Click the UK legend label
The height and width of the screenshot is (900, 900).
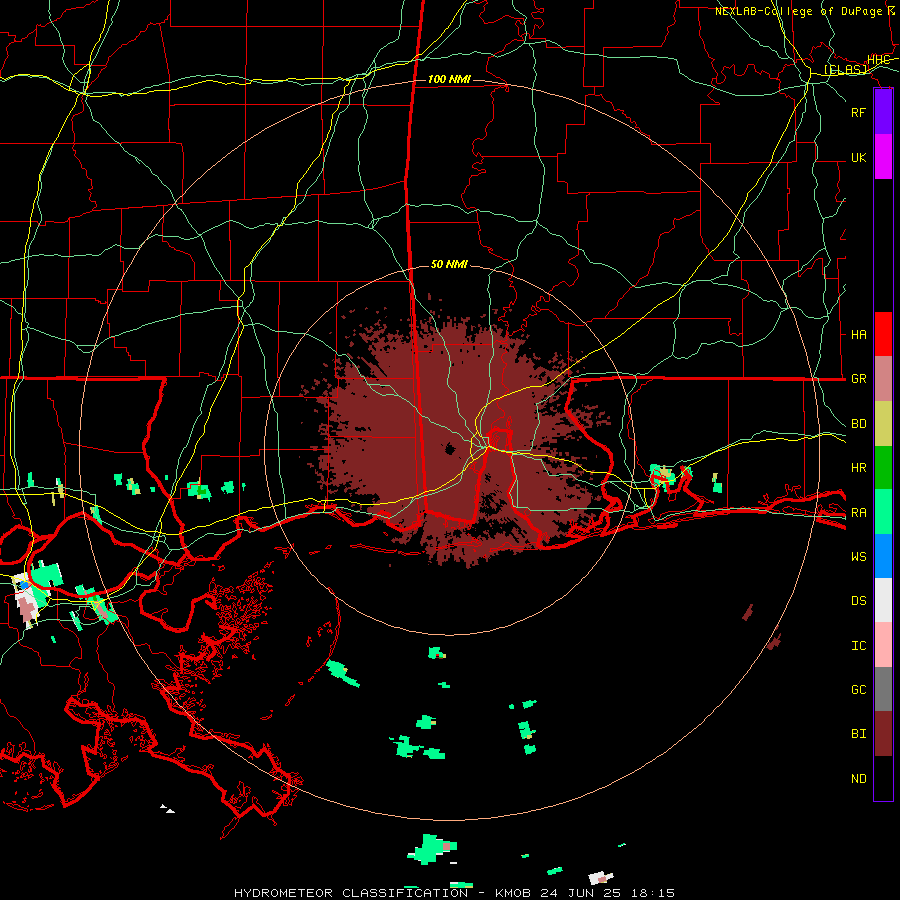(x=859, y=157)
